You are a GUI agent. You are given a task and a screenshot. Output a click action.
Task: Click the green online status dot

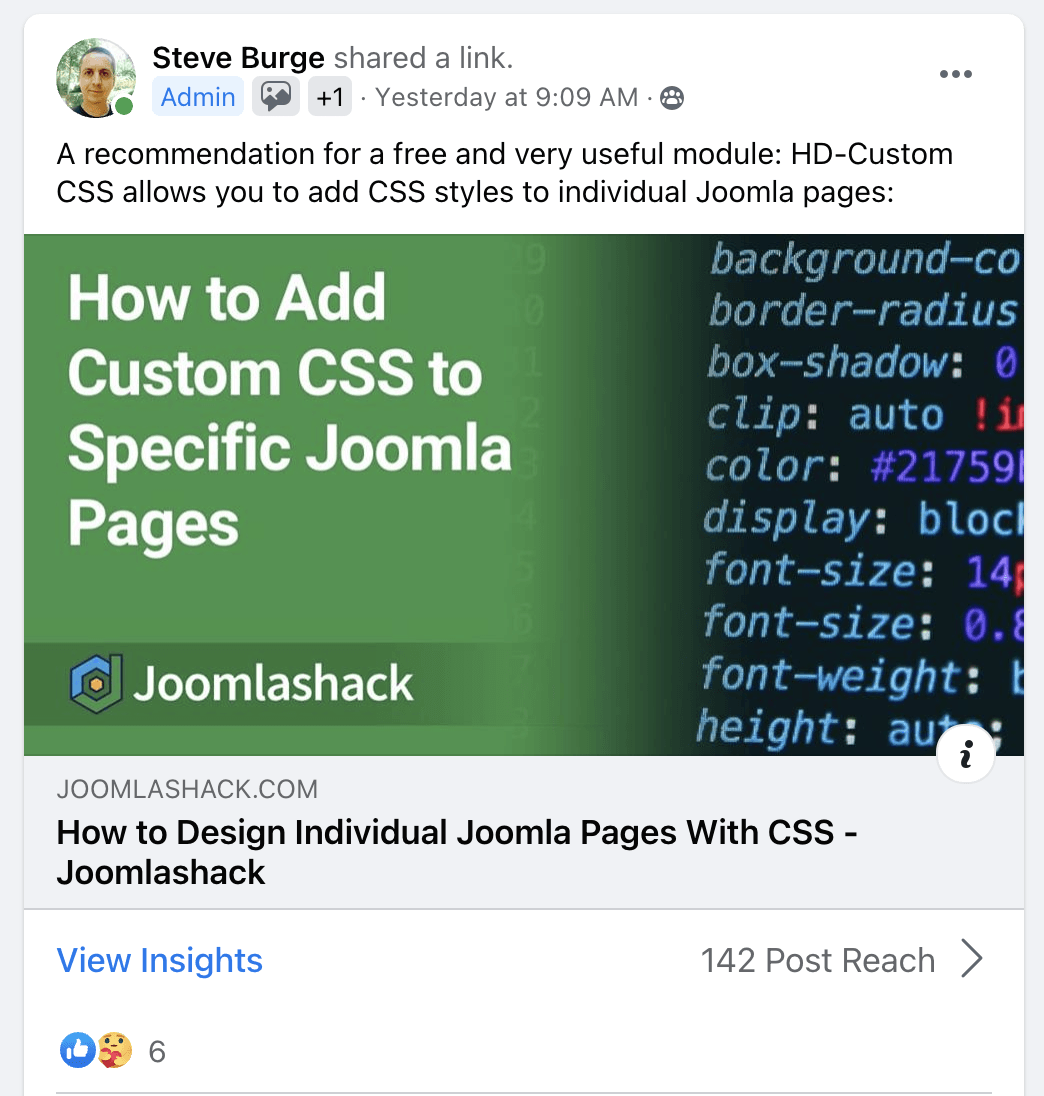[124, 106]
